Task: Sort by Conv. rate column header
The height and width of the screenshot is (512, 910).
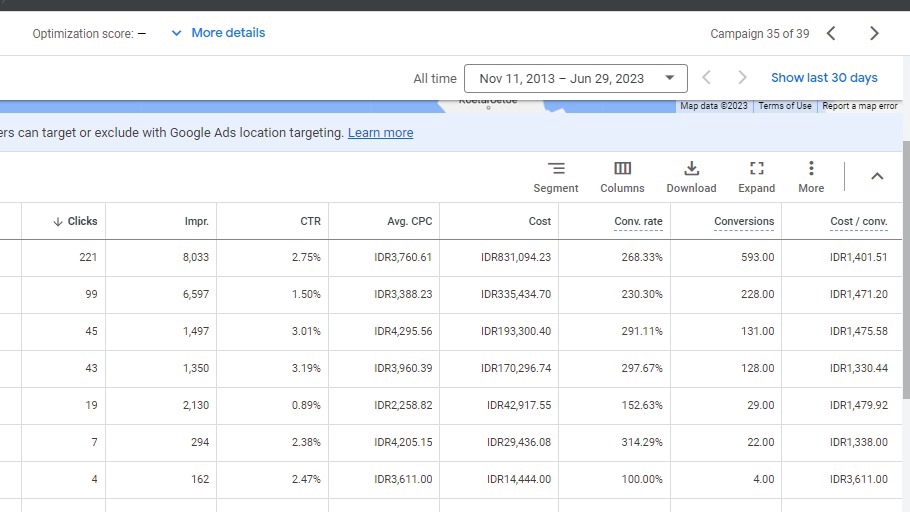Action: pyautogui.click(x=638, y=221)
